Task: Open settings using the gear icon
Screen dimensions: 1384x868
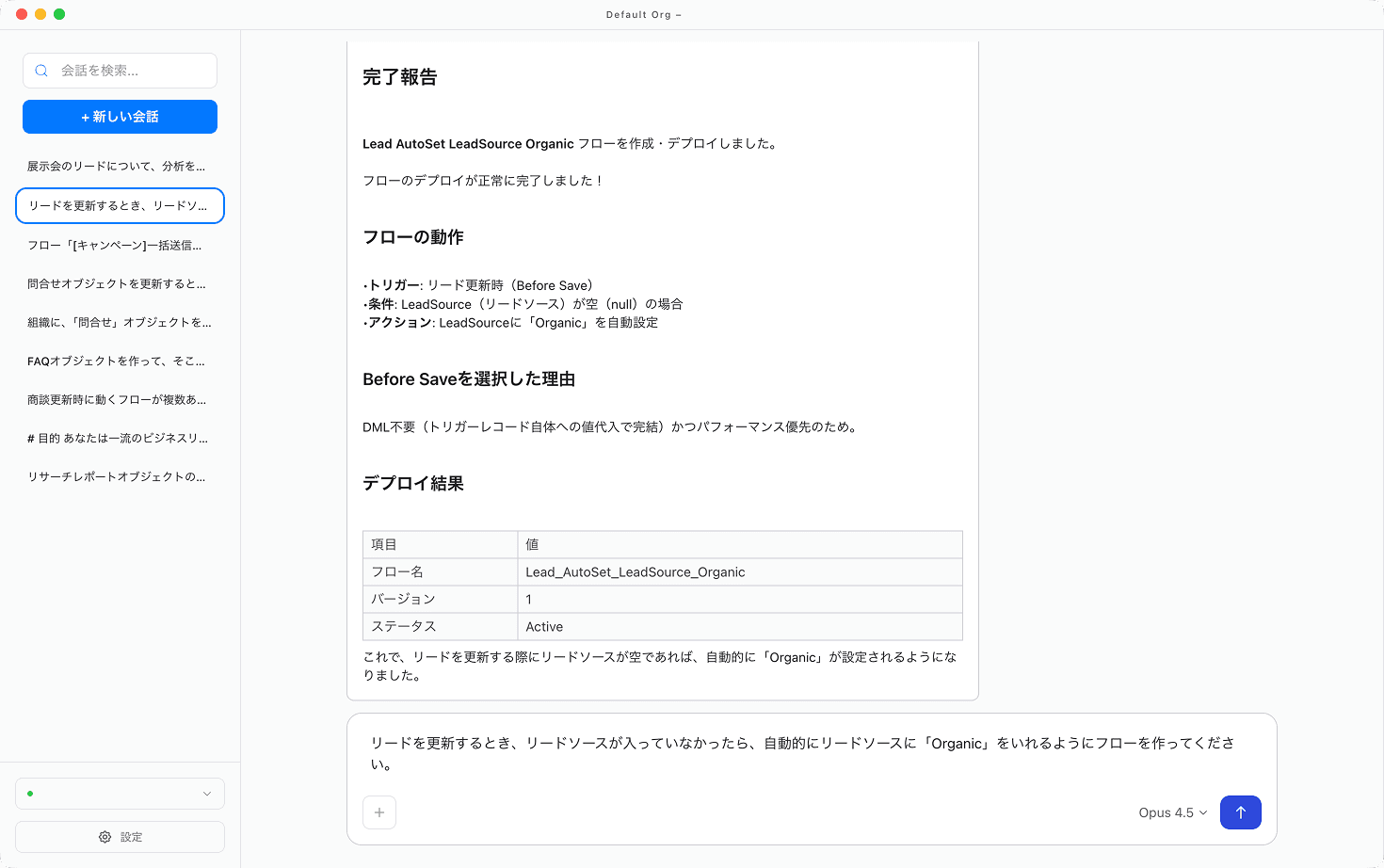Action: tap(105, 837)
